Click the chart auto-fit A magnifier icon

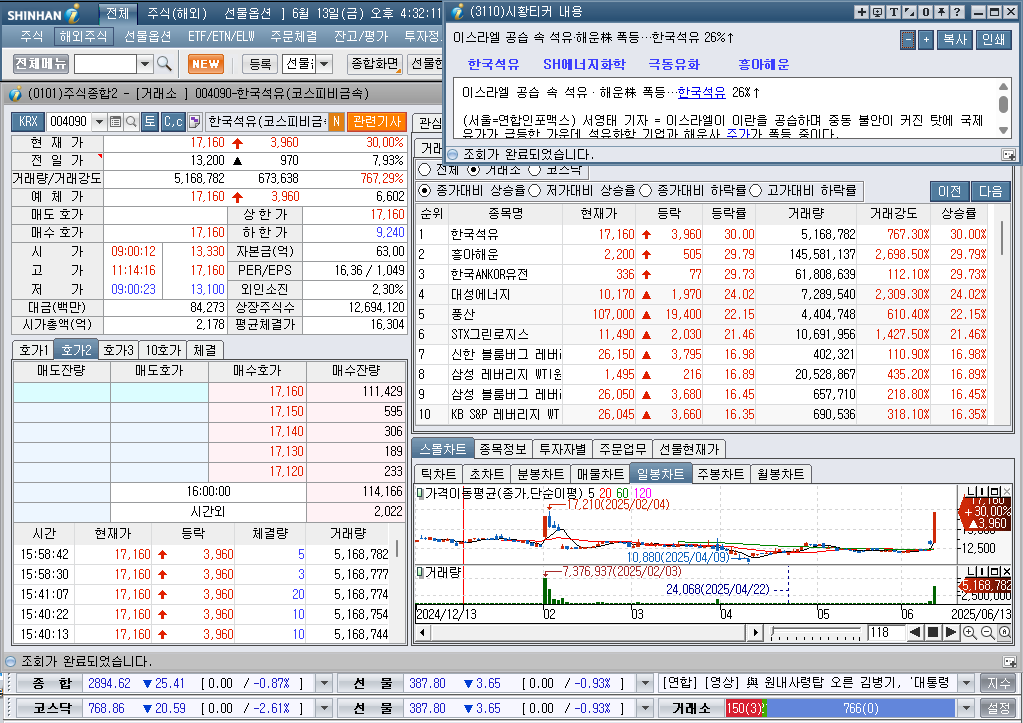coord(1005,632)
